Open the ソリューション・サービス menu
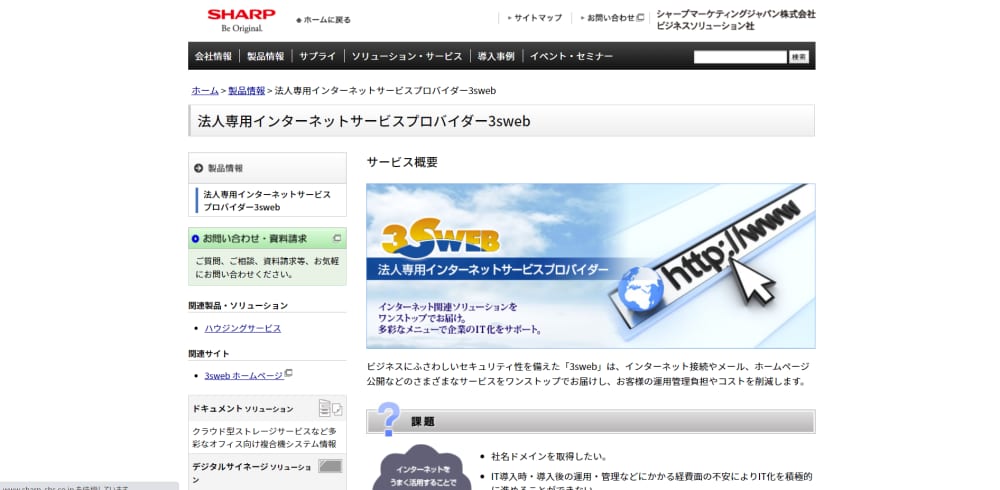This screenshot has height=490, width=1000. tap(407, 56)
